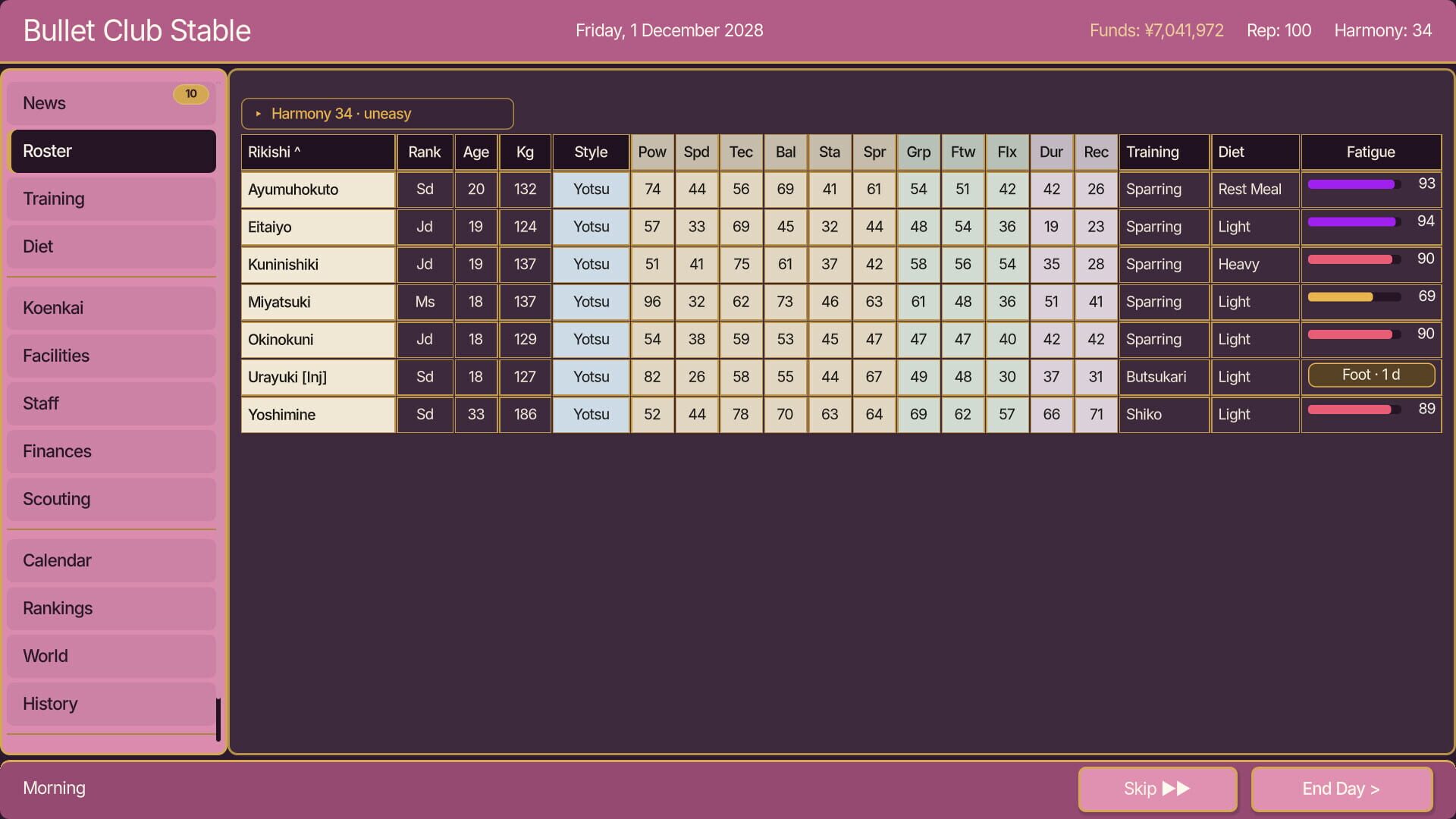Open the Rankings page
Viewport: 1456px width, 819px height.
pos(111,608)
